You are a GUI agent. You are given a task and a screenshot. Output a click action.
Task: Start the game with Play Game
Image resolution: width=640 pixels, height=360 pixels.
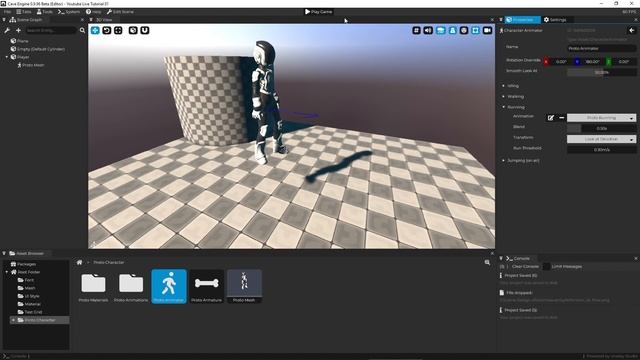(x=318, y=12)
